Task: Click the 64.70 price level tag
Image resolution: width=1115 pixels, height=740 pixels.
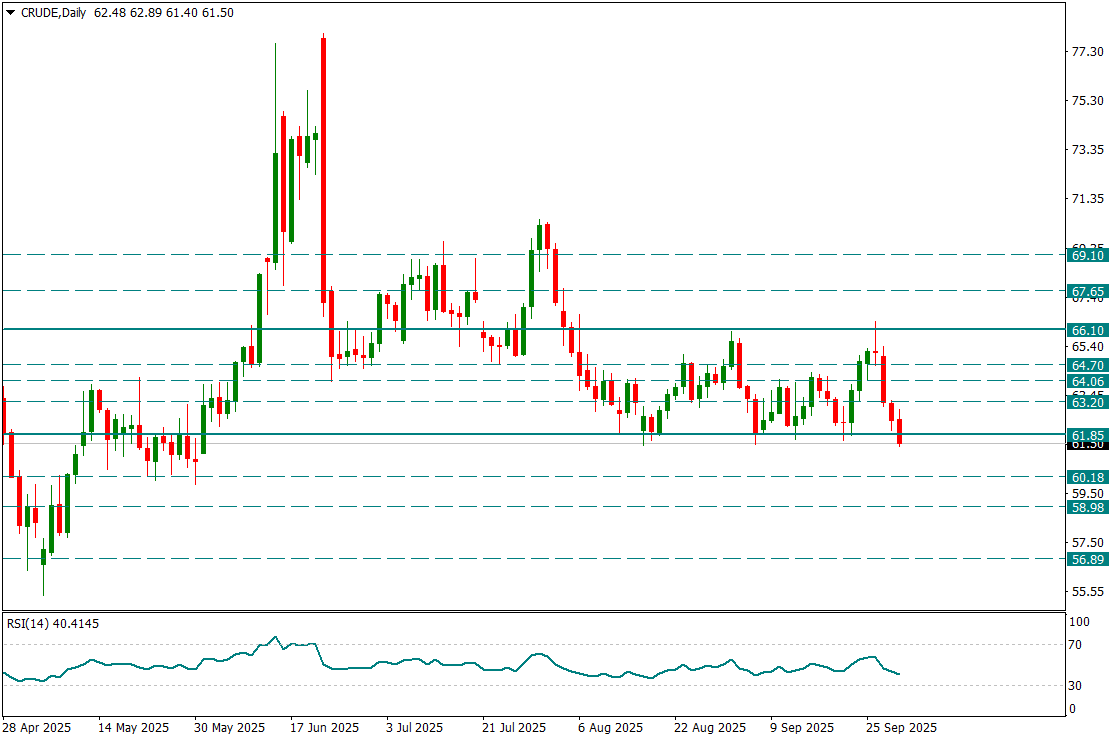Action: tap(1086, 366)
